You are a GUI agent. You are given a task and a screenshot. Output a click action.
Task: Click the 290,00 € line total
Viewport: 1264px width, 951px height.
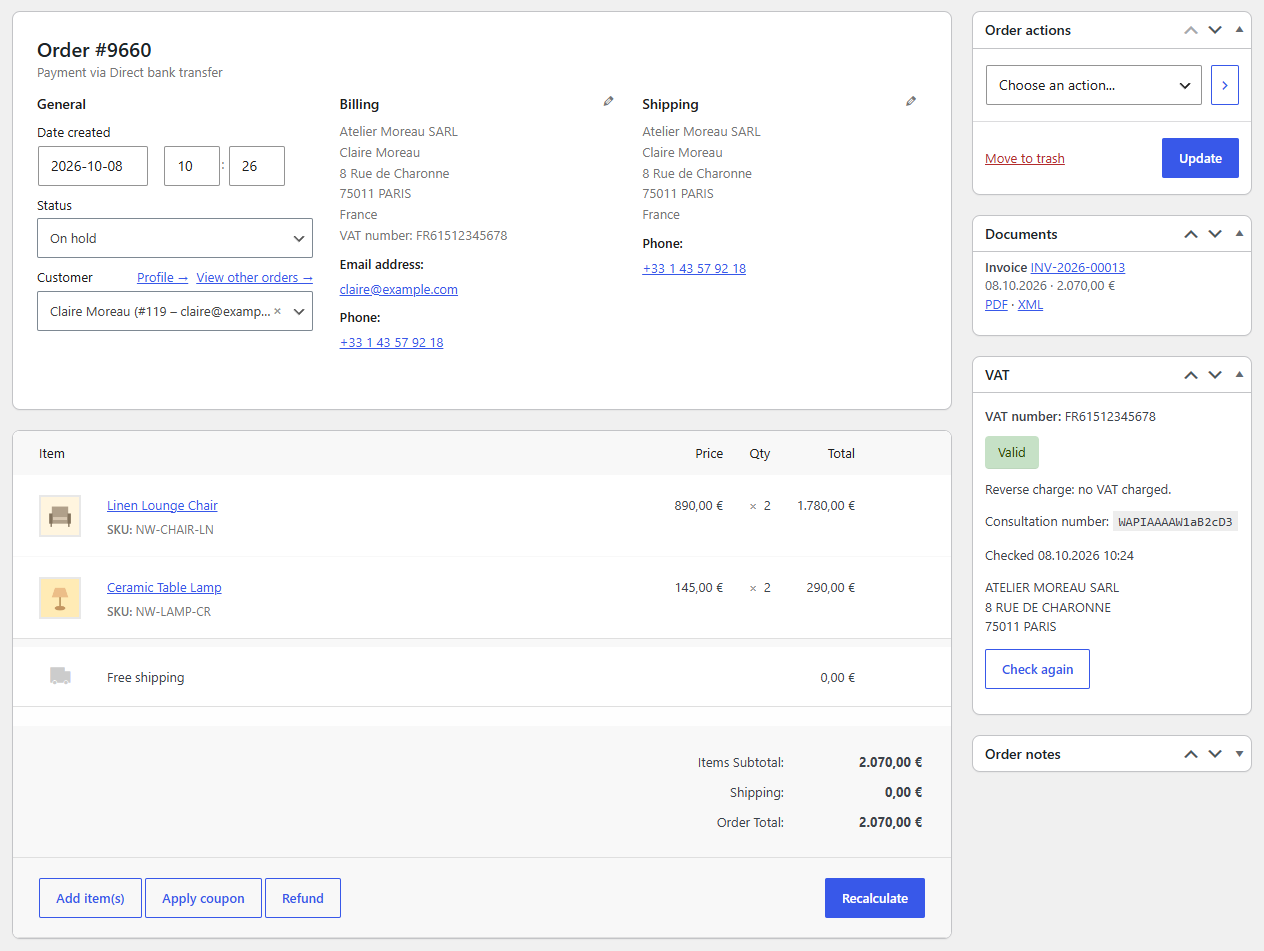coord(831,587)
